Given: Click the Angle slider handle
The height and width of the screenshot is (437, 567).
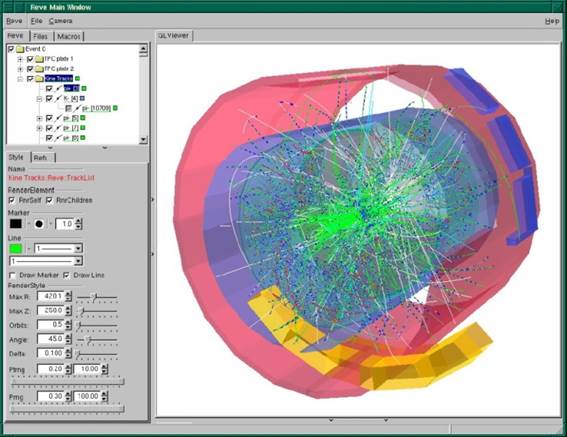Looking at the screenshot, I should point(88,340).
